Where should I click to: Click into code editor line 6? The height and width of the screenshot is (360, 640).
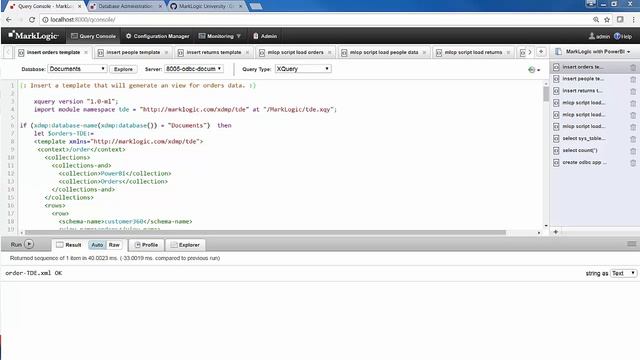pos(126,125)
